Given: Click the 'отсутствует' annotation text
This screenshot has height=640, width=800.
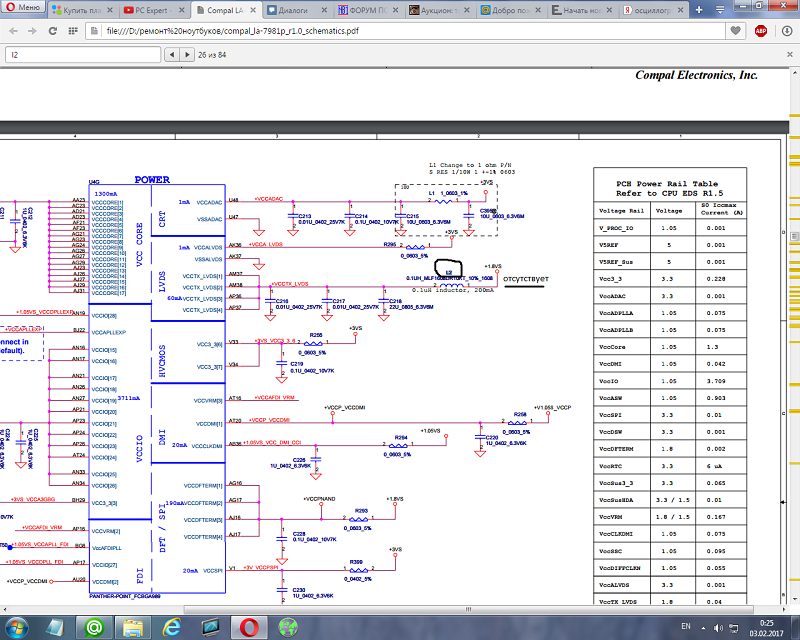Looking at the screenshot, I should (x=526, y=279).
